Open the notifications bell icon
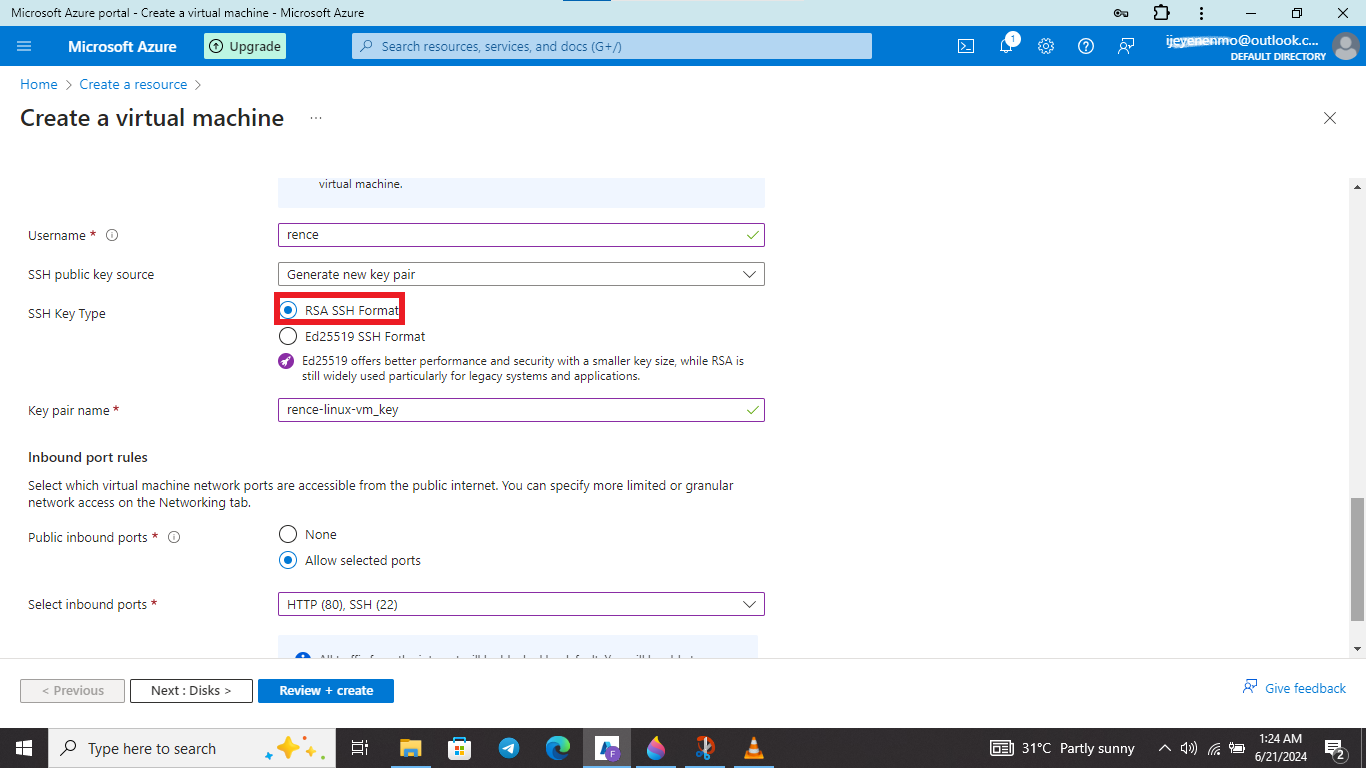The width and height of the screenshot is (1366, 768). point(1007,45)
